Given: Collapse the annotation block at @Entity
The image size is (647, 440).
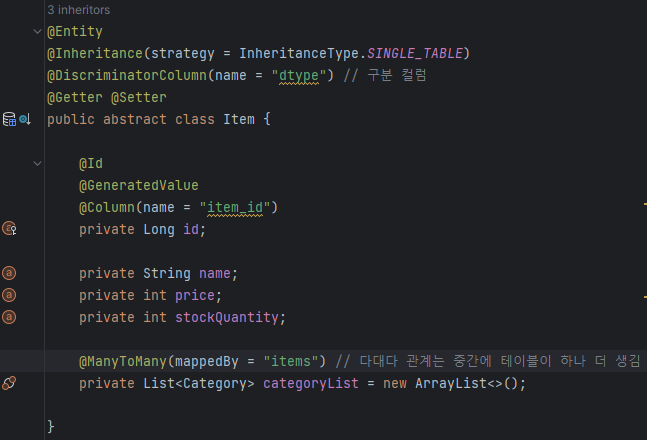Looking at the screenshot, I should (x=37, y=31).
